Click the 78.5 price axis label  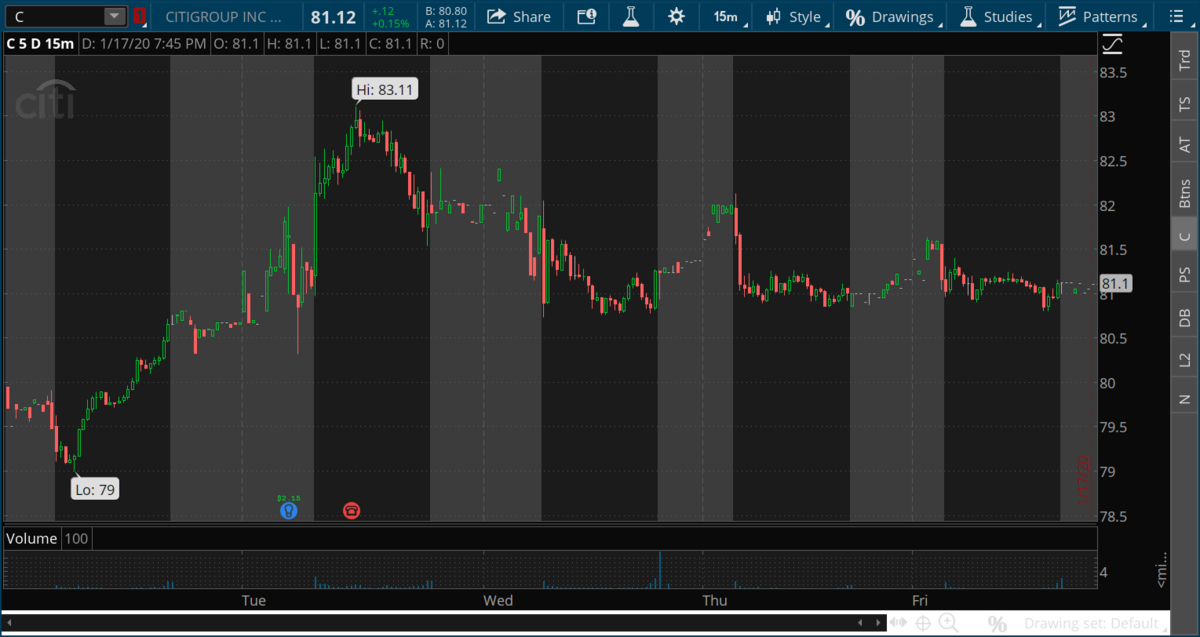[1114, 517]
